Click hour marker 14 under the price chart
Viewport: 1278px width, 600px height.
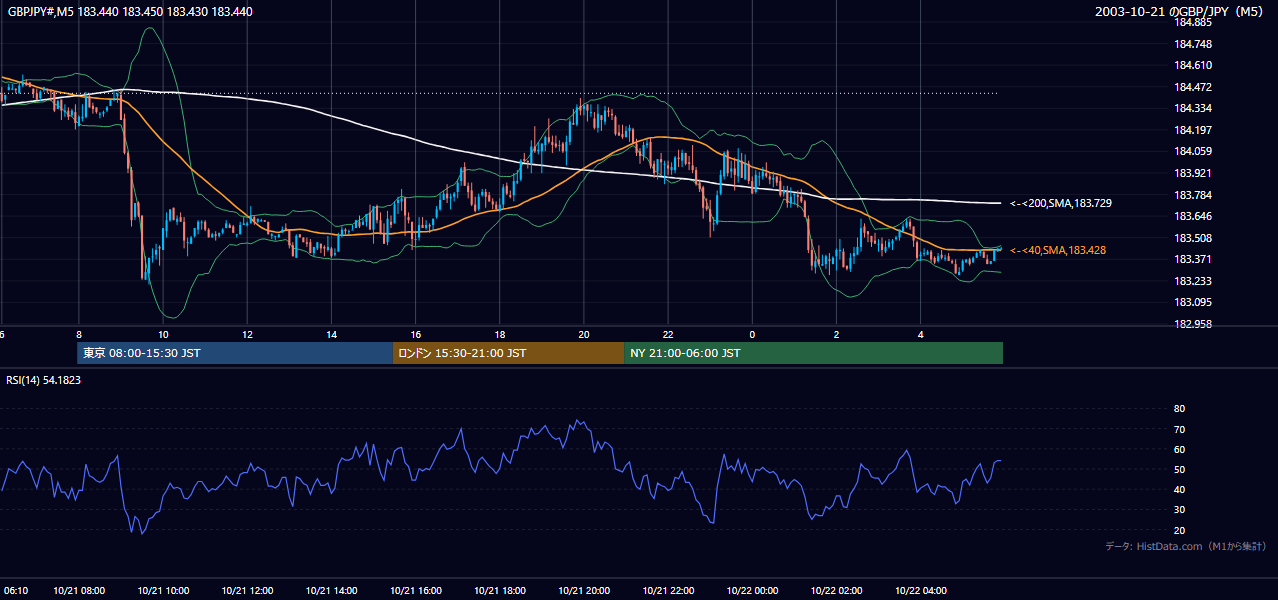331,335
